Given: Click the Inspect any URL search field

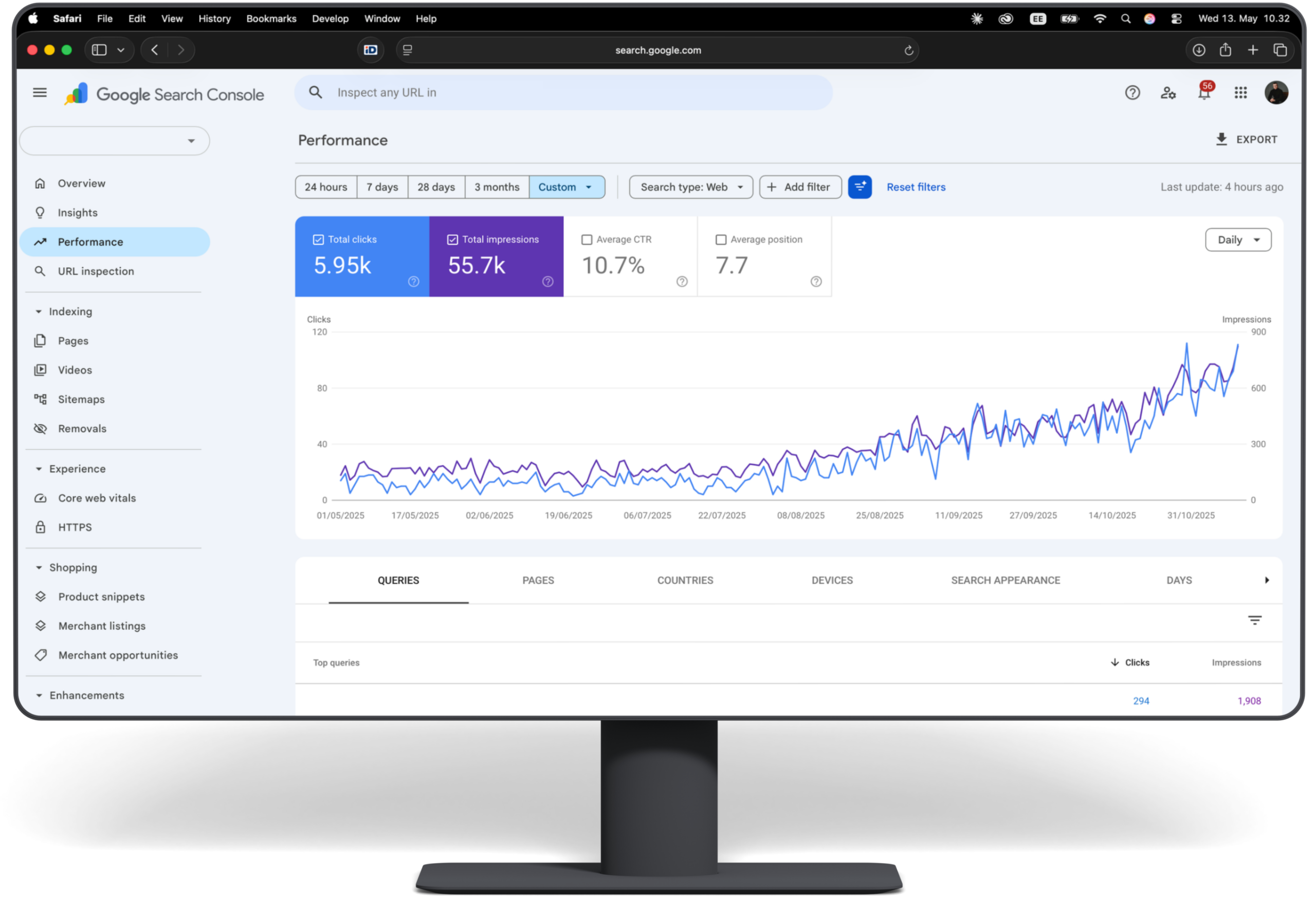Looking at the screenshot, I should coord(563,93).
